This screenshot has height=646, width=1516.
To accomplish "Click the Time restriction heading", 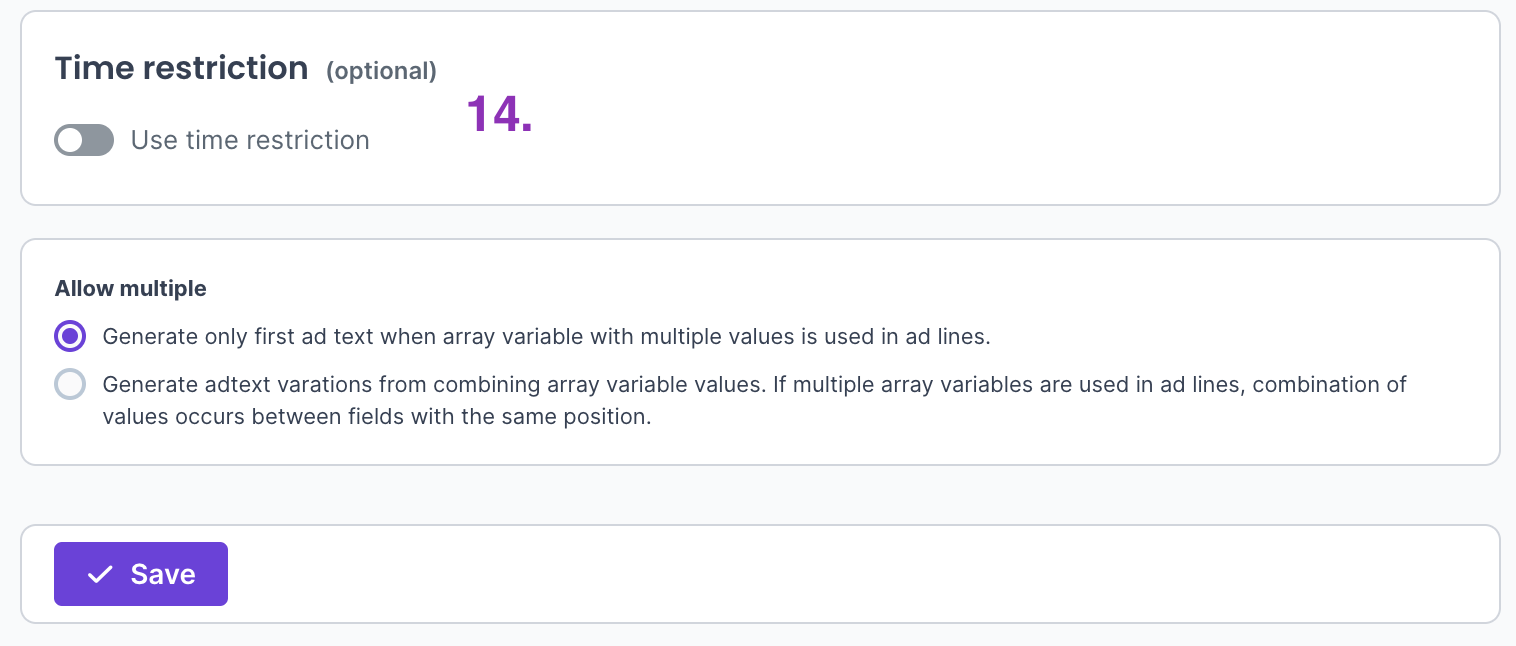I will [181, 68].
